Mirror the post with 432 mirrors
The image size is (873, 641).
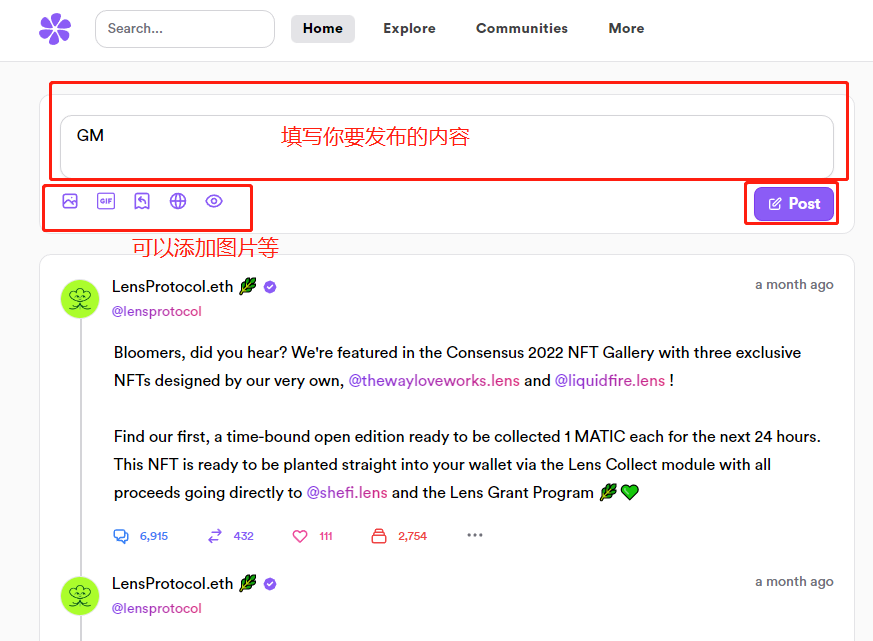pos(215,536)
